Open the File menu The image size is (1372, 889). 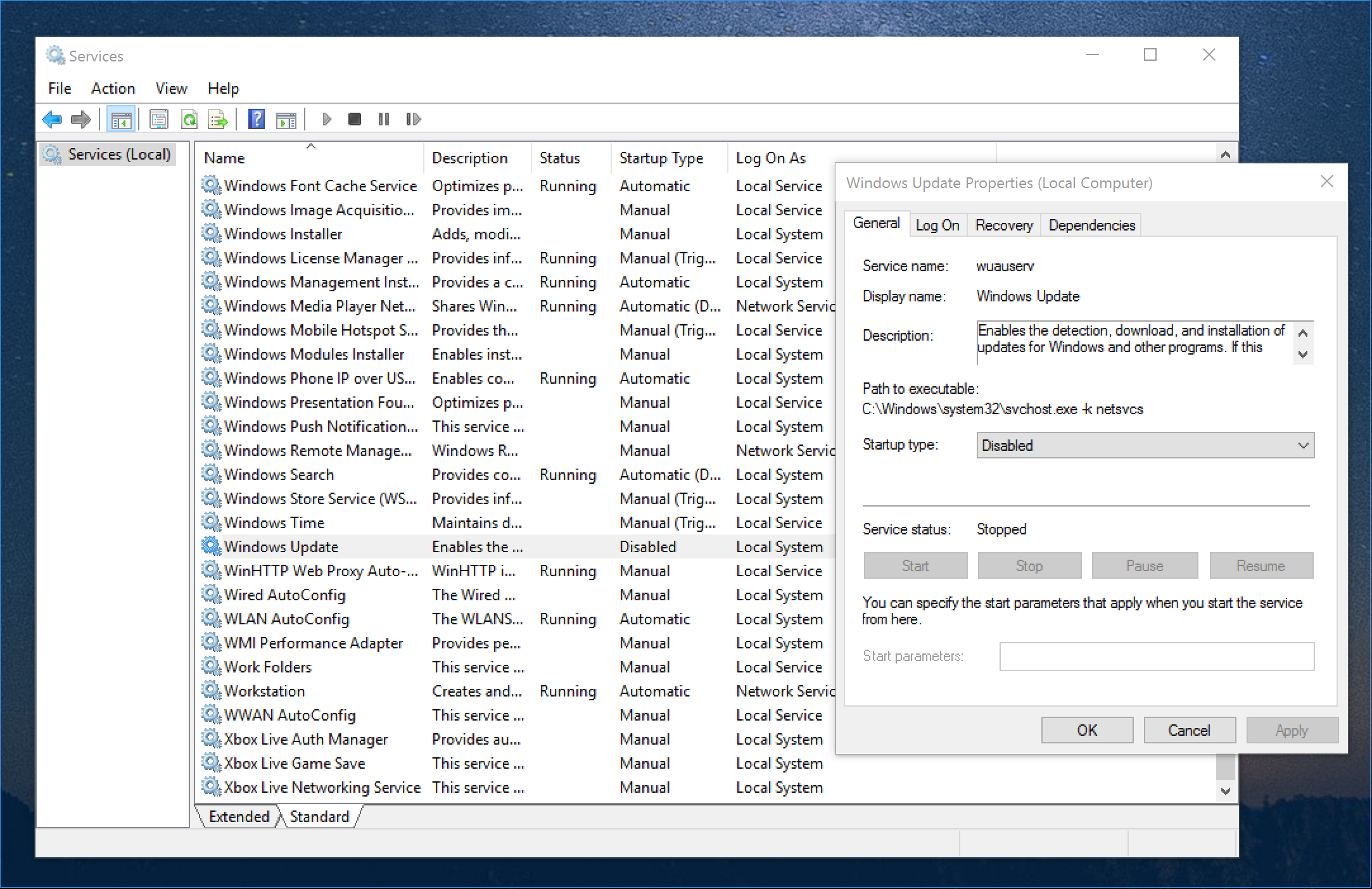tap(60, 88)
